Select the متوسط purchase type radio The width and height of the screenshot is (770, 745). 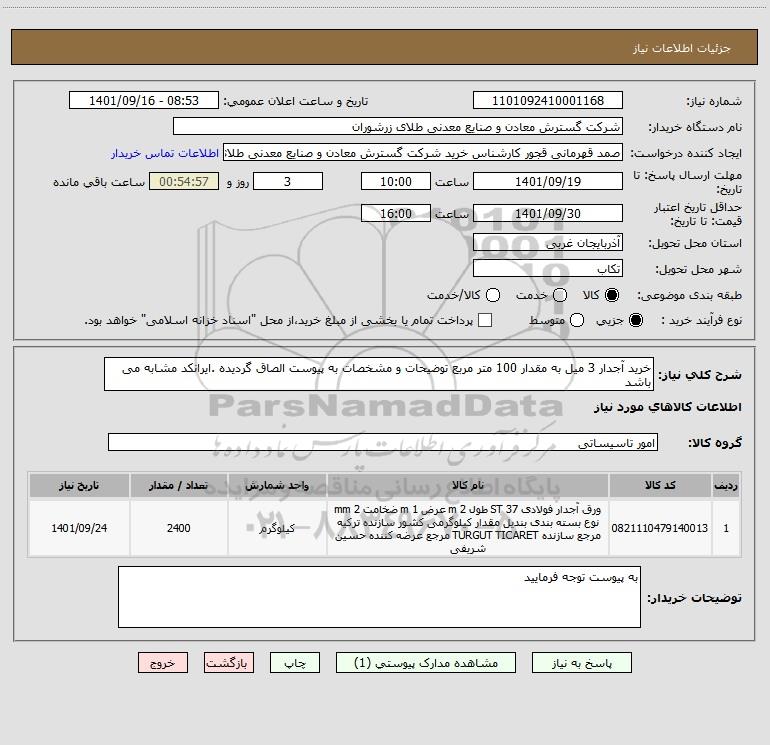click(x=577, y=320)
